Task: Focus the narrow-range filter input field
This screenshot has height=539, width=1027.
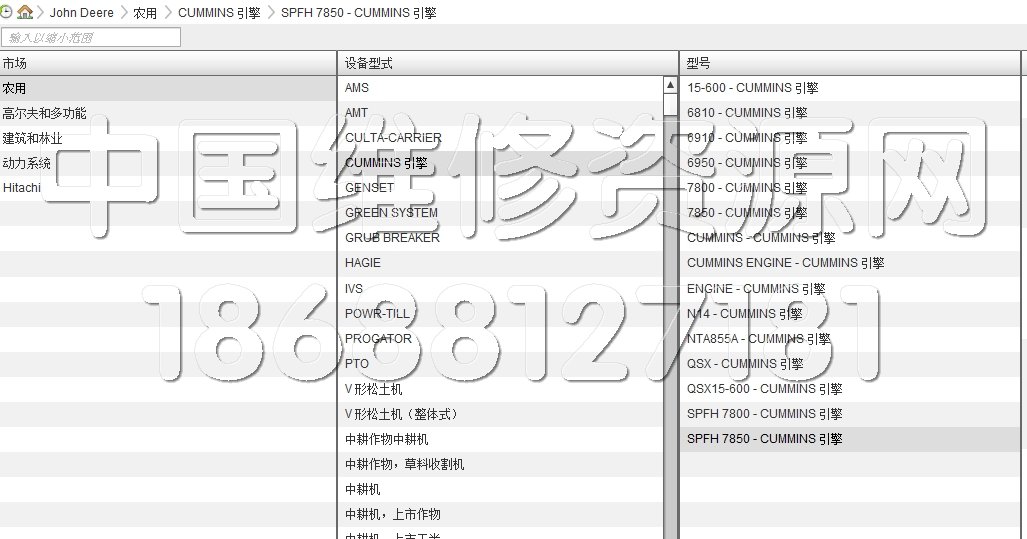Action: (91, 37)
